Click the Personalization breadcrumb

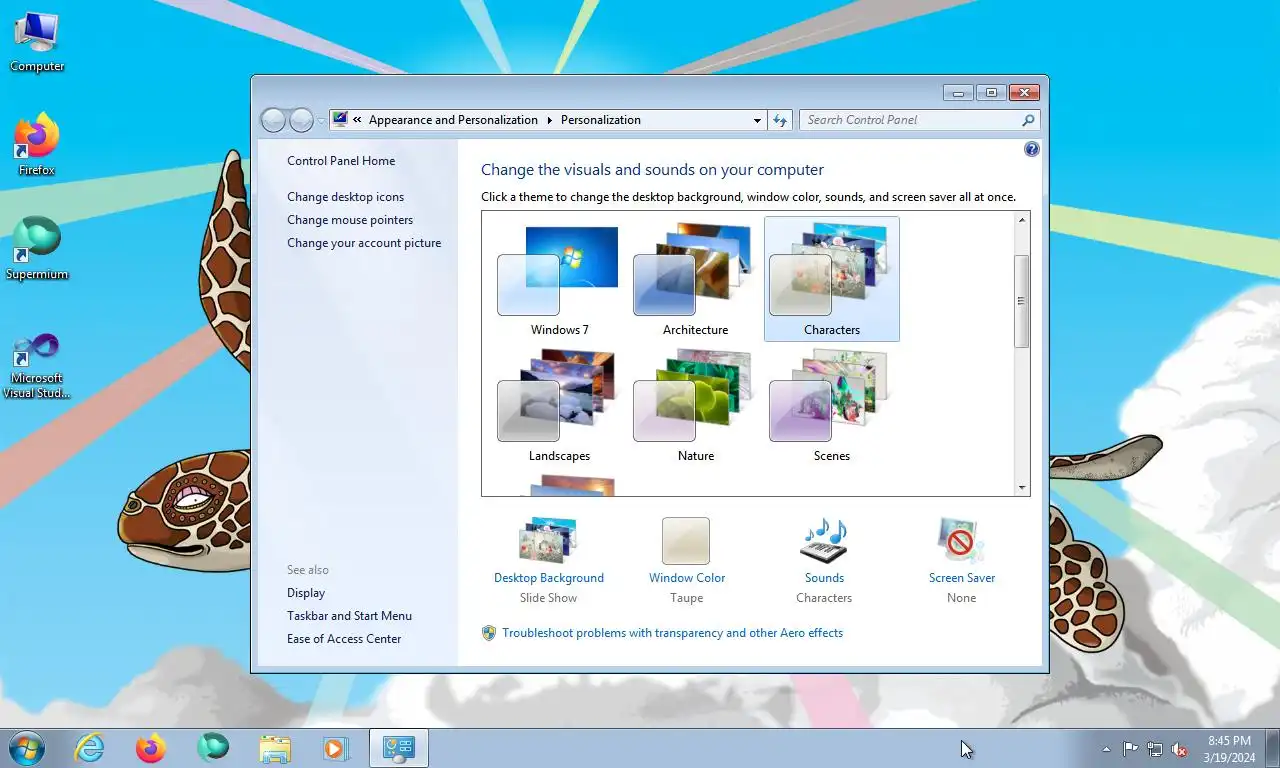[x=601, y=120]
